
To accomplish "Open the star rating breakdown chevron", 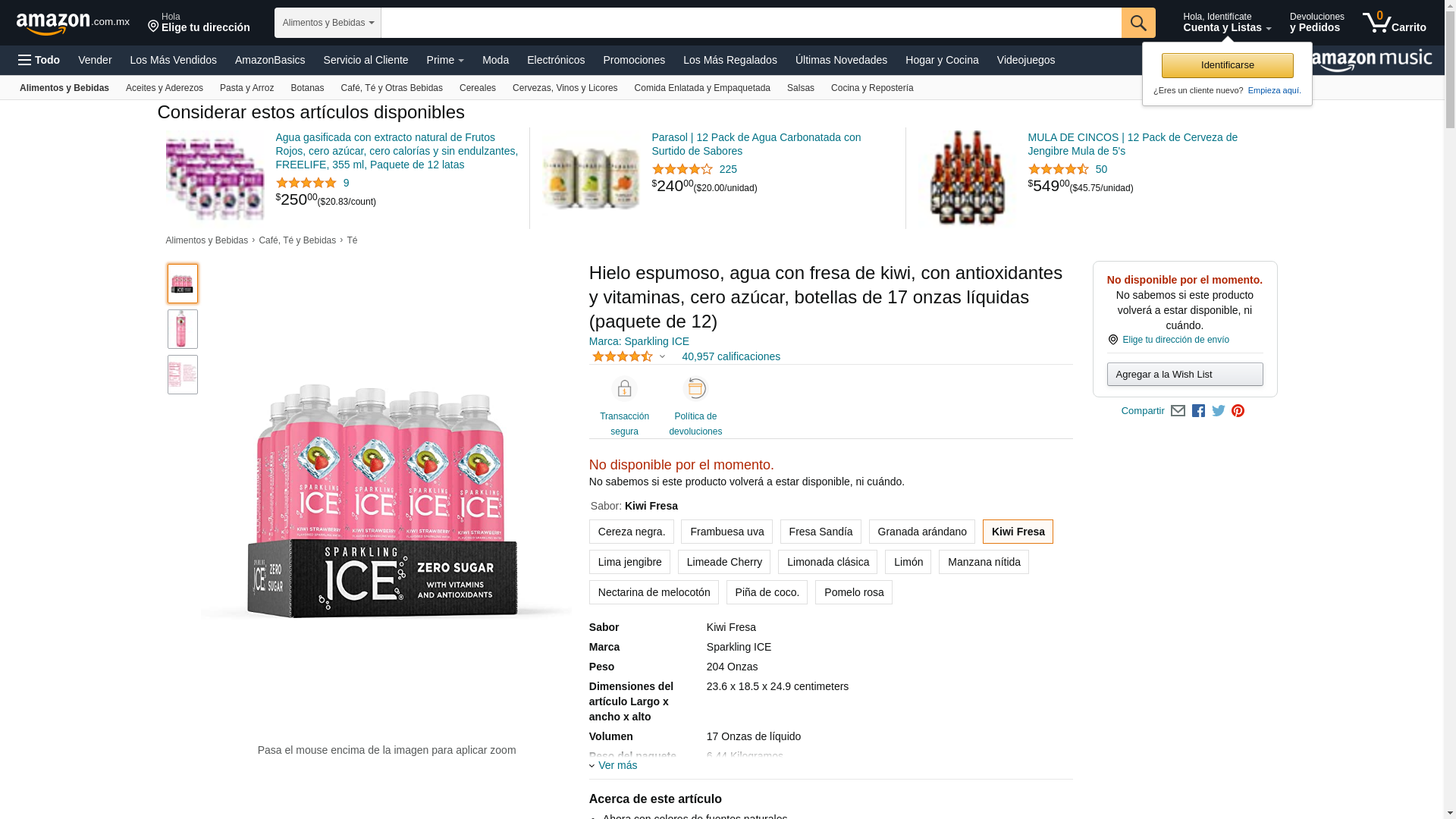I will [x=662, y=356].
